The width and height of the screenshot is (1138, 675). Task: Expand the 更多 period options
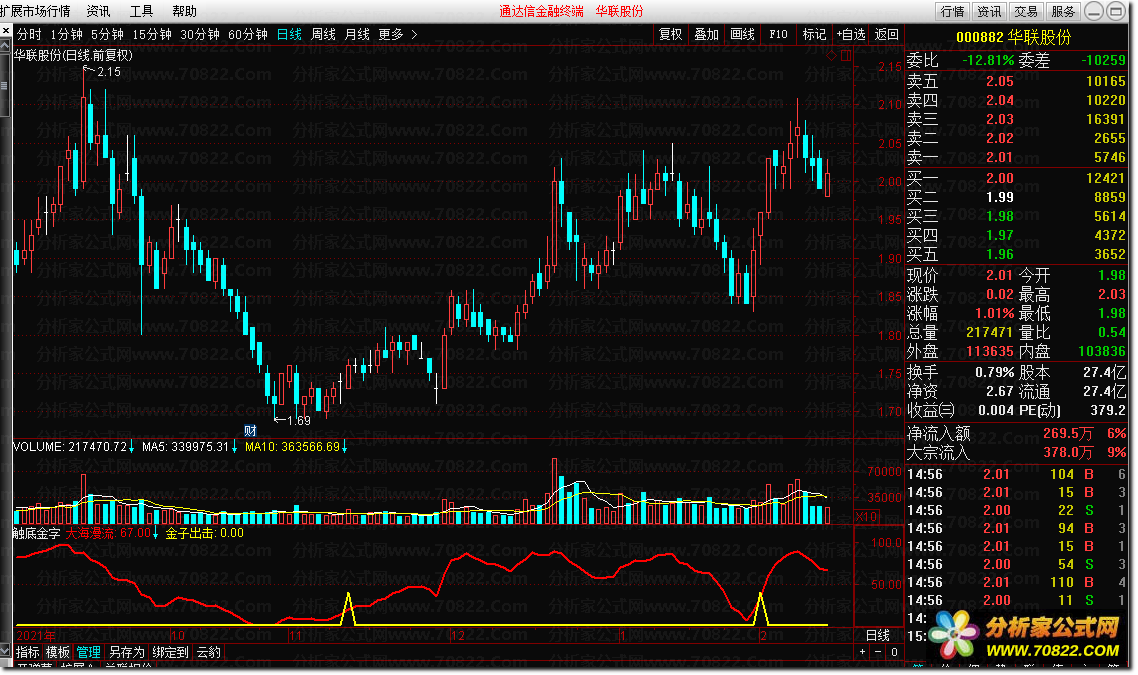(x=398, y=34)
